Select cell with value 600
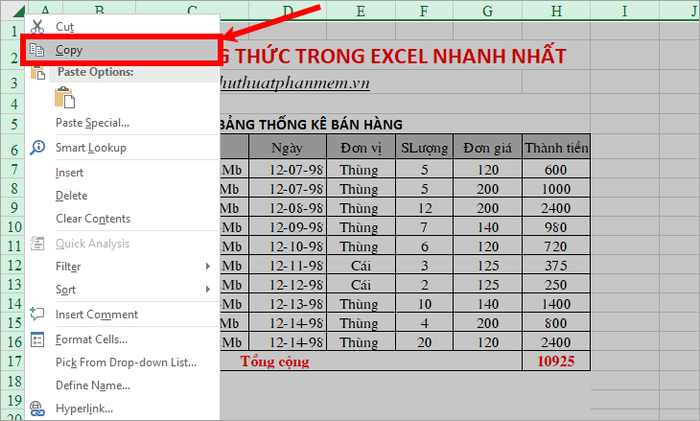This screenshot has height=421, width=700. tap(556, 170)
